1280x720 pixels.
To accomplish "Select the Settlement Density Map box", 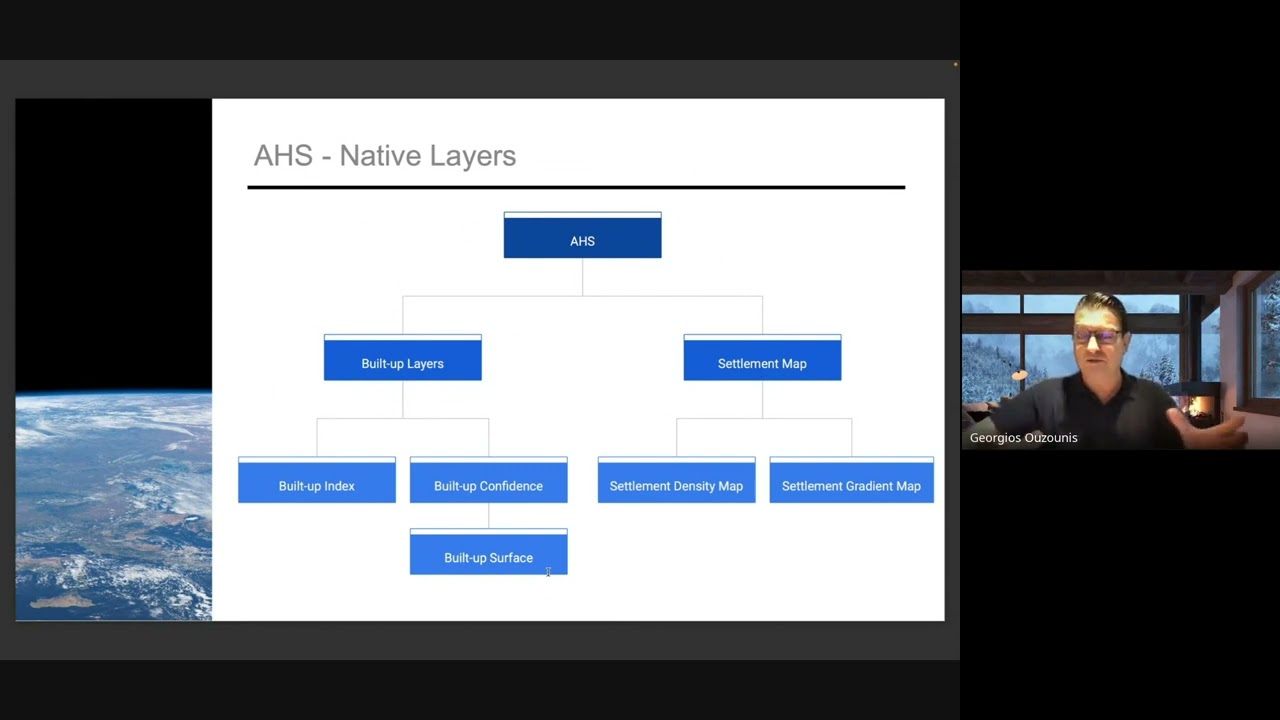I will [x=676, y=480].
